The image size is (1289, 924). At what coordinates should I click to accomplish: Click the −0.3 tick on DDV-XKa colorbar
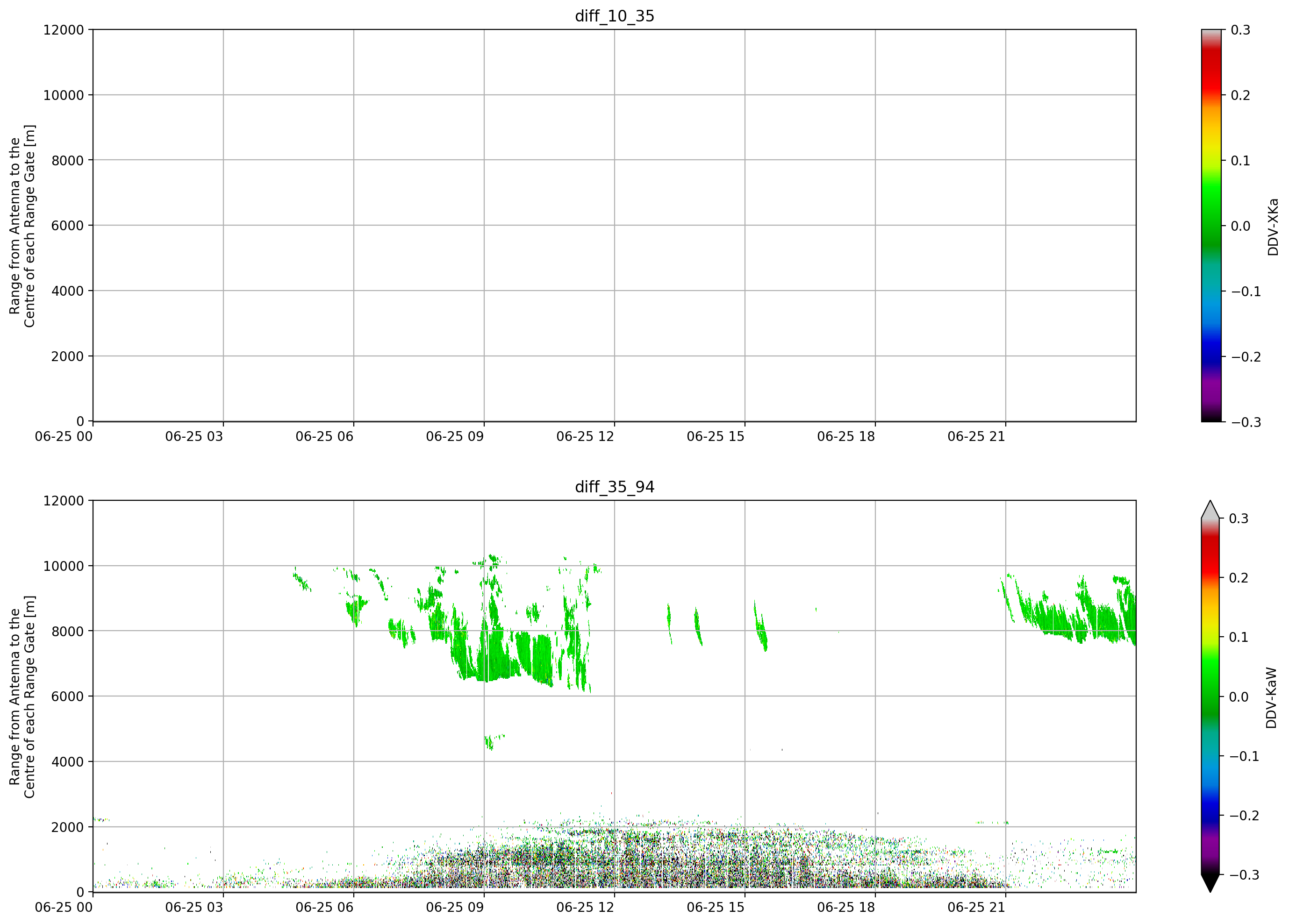click(x=1246, y=422)
